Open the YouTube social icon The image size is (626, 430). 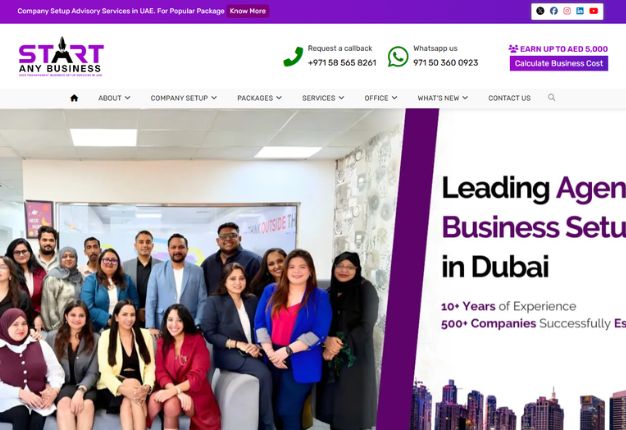(594, 11)
